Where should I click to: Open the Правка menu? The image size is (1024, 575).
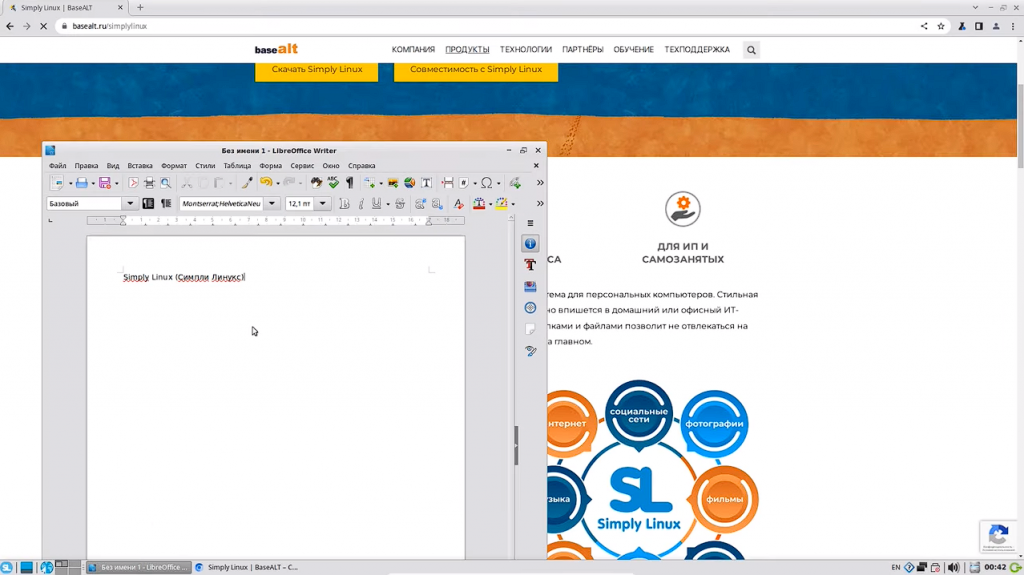(86, 166)
